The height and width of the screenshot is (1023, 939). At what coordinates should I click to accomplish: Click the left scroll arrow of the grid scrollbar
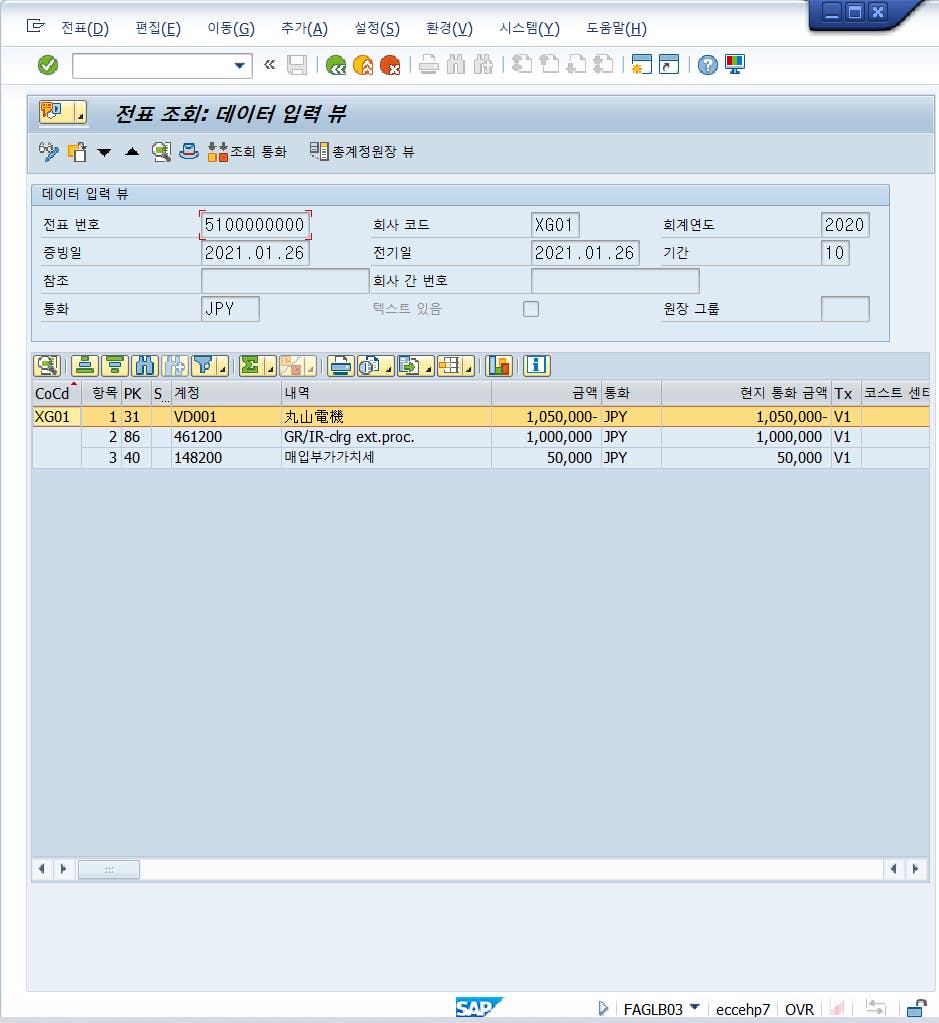click(42, 869)
